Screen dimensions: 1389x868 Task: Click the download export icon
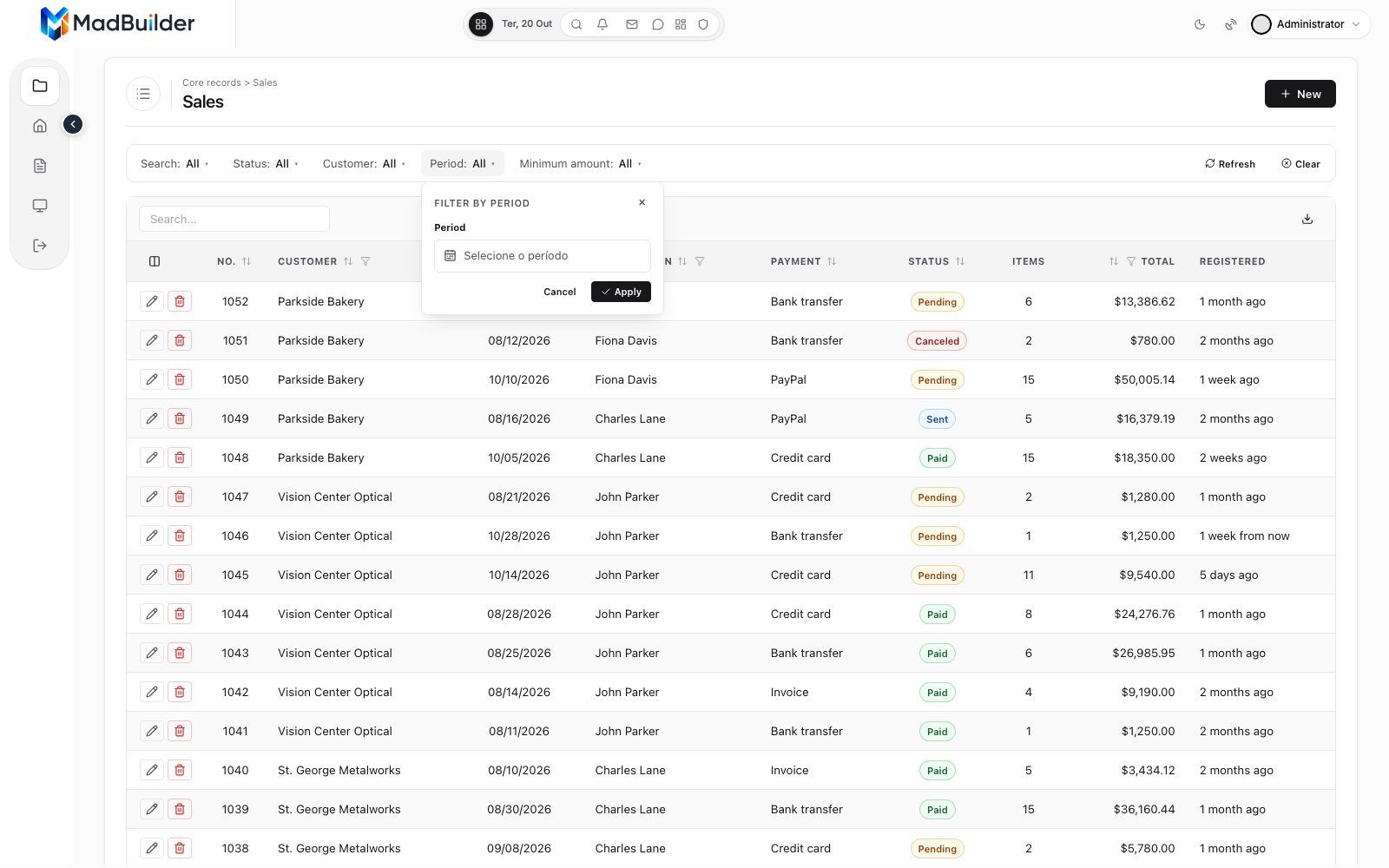pos(1307,219)
